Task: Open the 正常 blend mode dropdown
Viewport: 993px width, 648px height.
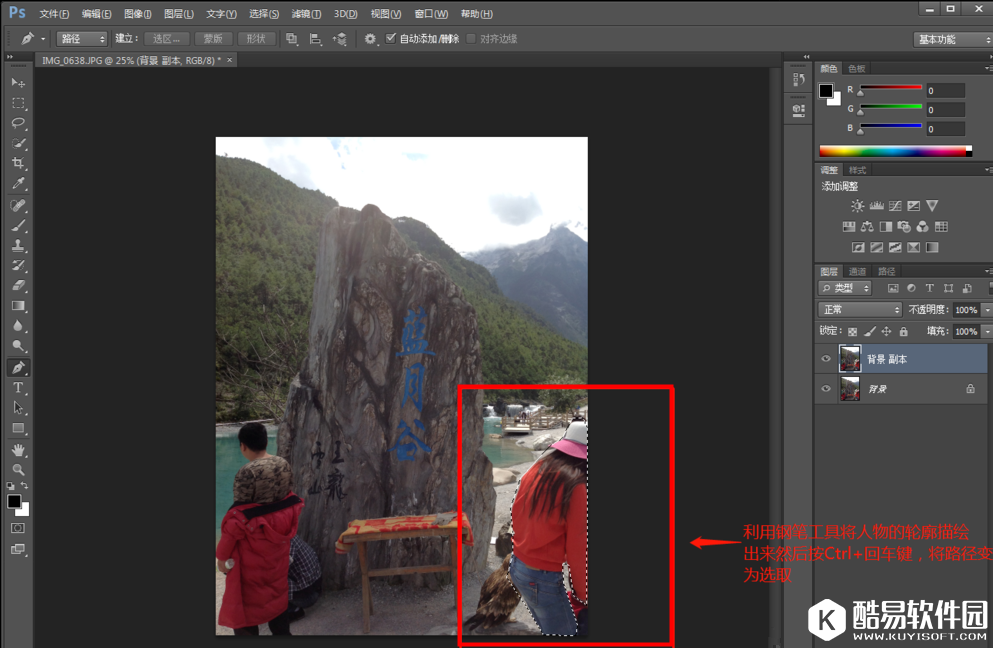Action: (x=860, y=310)
